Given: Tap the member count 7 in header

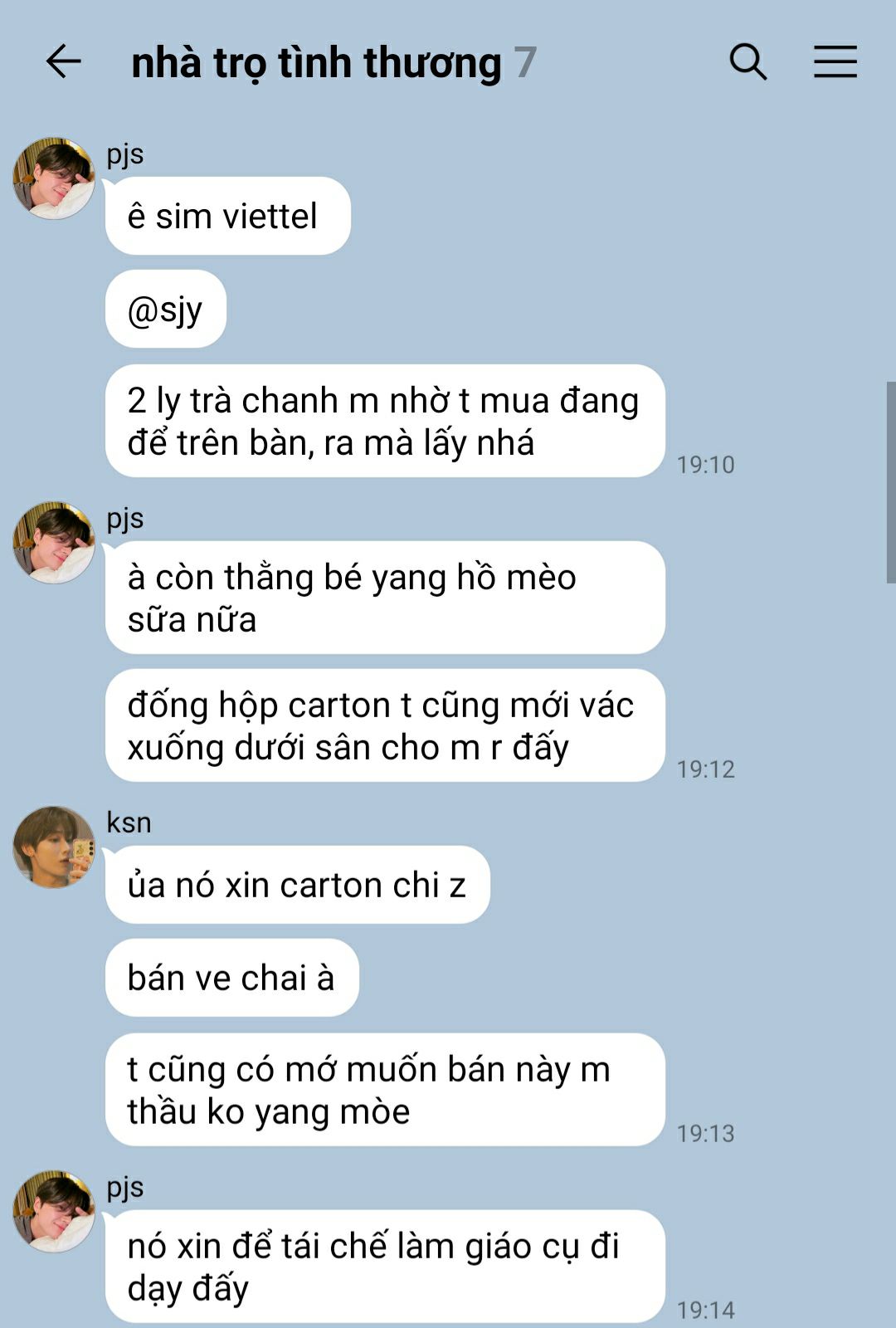Looking at the screenshot, I should coord(525,63).
